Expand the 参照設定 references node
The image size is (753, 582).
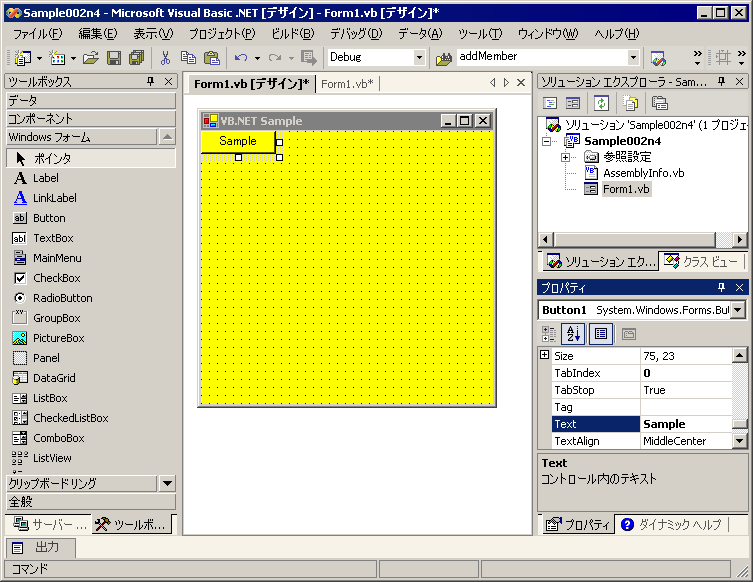point(565,157)
